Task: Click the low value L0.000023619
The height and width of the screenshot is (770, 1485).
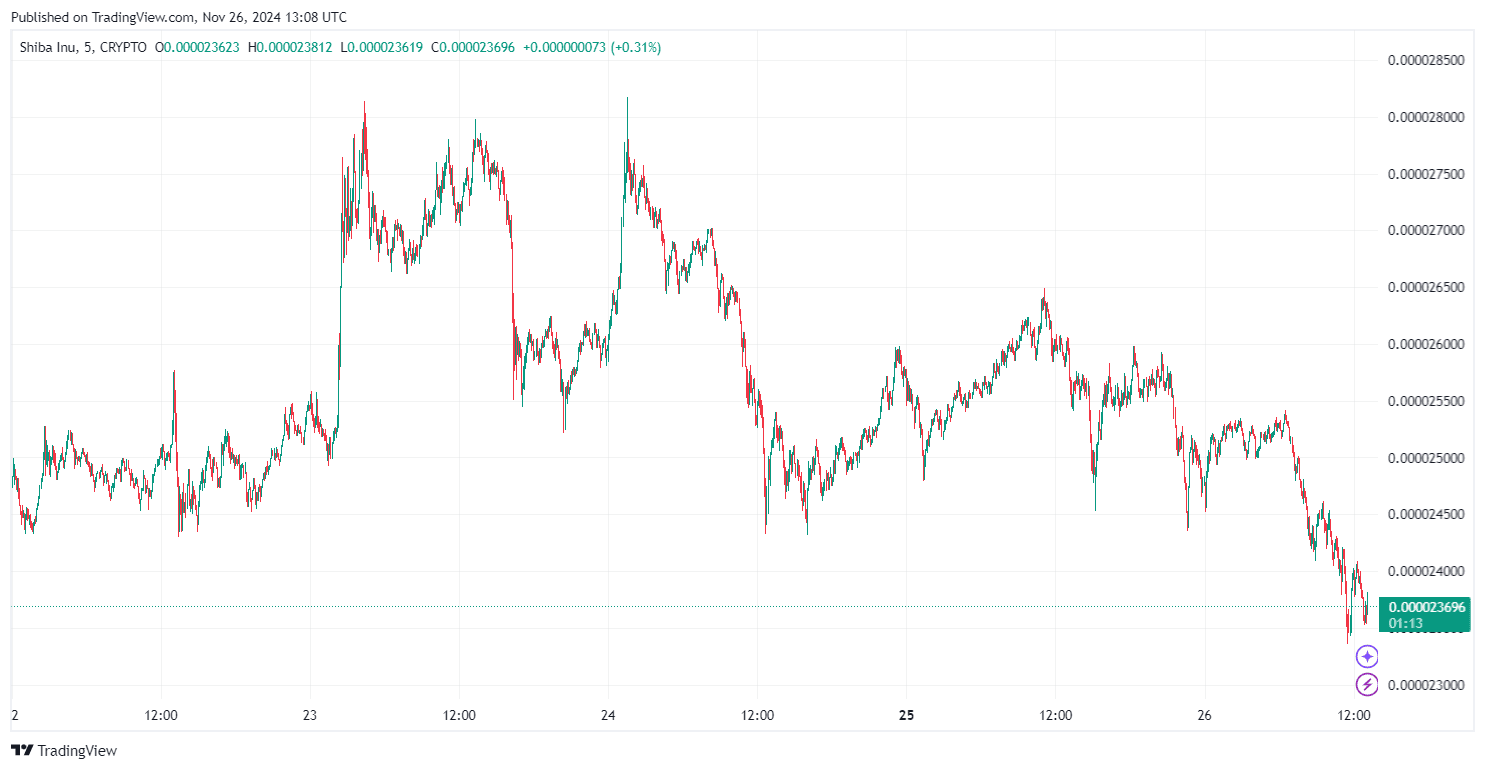Action: coord(381,47)
